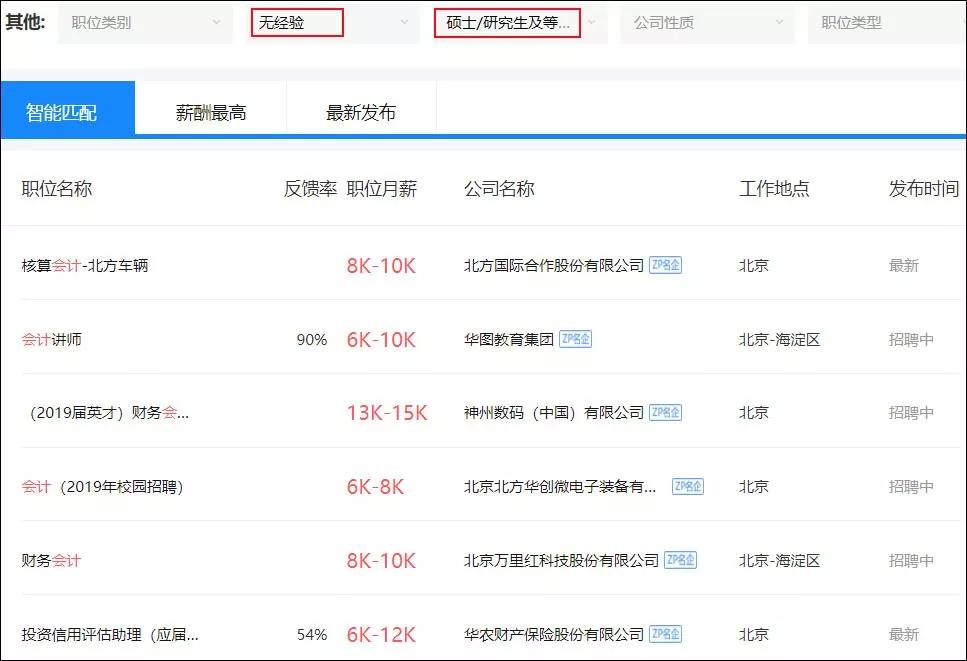Open the 硕士/研究生及等 education dropdown

519,23
